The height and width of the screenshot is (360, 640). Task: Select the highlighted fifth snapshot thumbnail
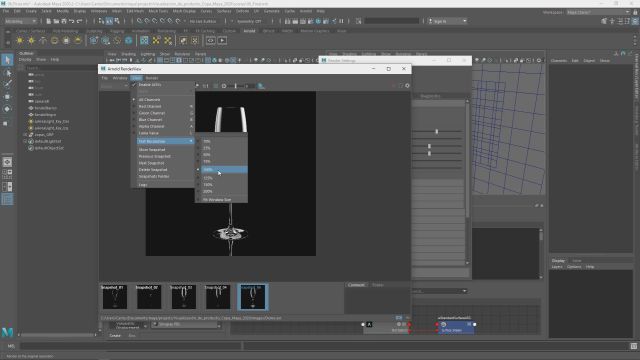pyautogui.click(x=253, y=297)
